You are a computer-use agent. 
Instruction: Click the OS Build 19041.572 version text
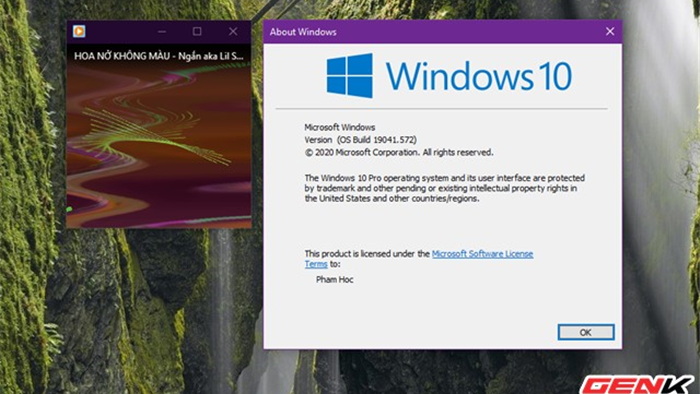click(361, 140)
